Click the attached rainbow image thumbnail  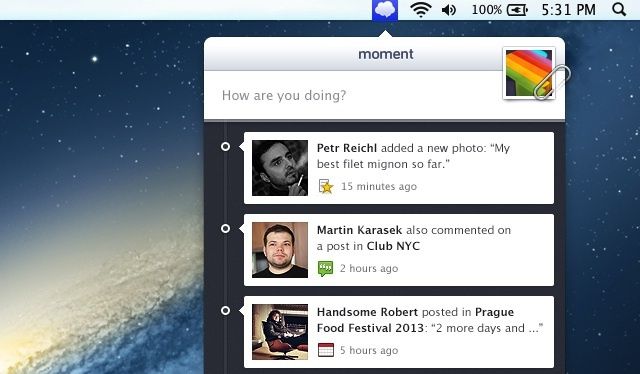tap(529, 73)
